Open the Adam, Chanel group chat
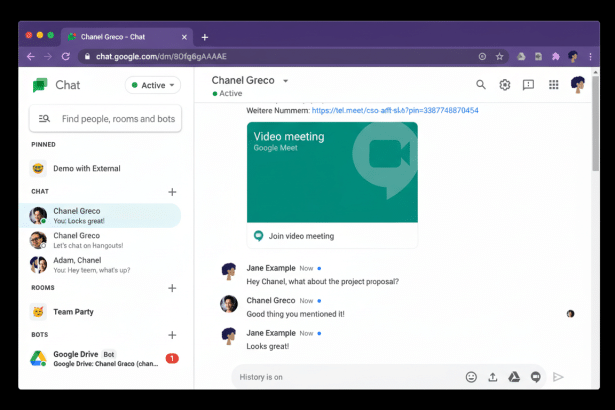The height and width of the screenshot is (410, 615). pyautogui.click(x=101, y=265)
